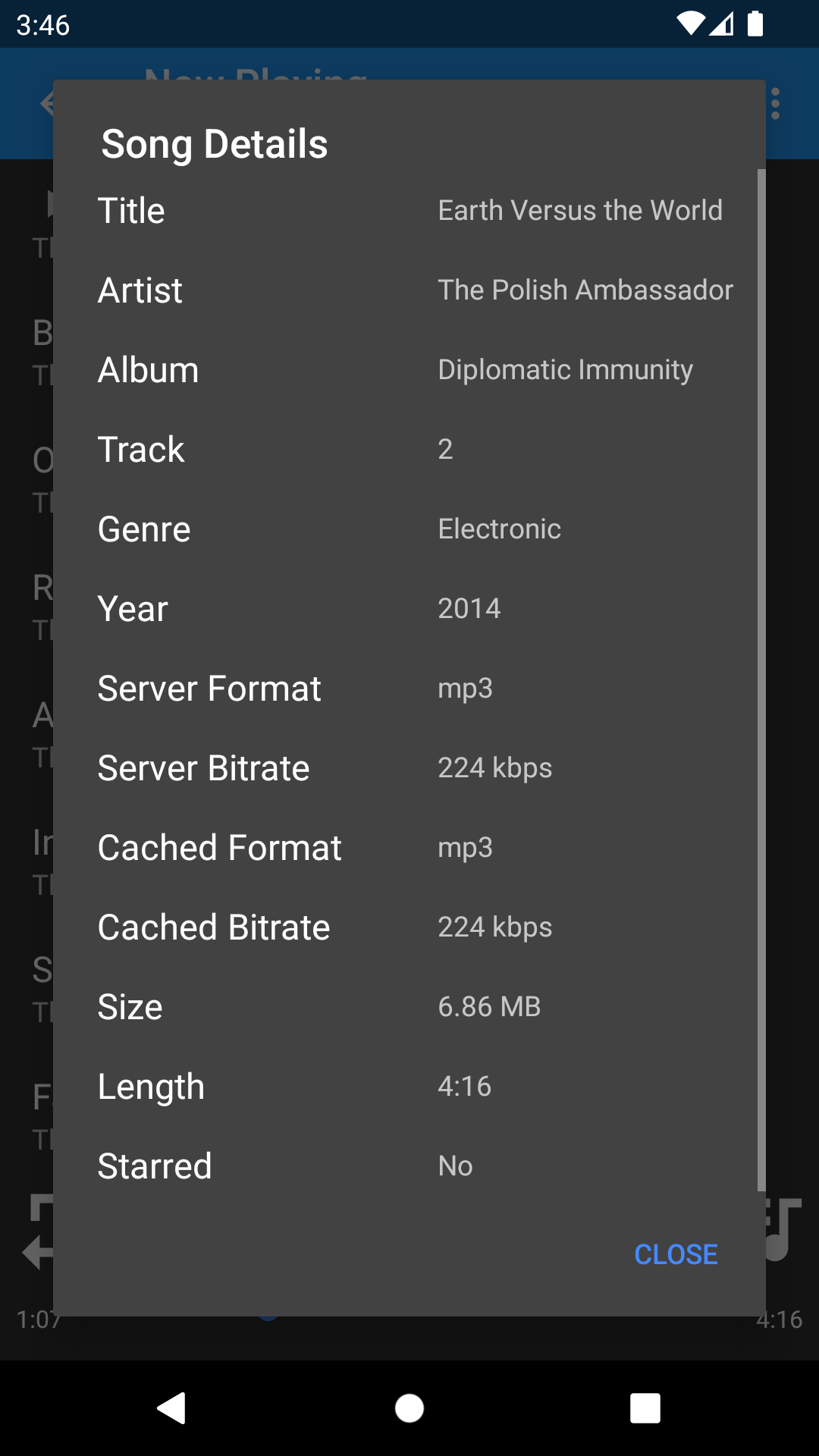Select the Server Bitrate 224 kbps value
819x1456 pixels.
pyautogui.click(x=494, y=767)
